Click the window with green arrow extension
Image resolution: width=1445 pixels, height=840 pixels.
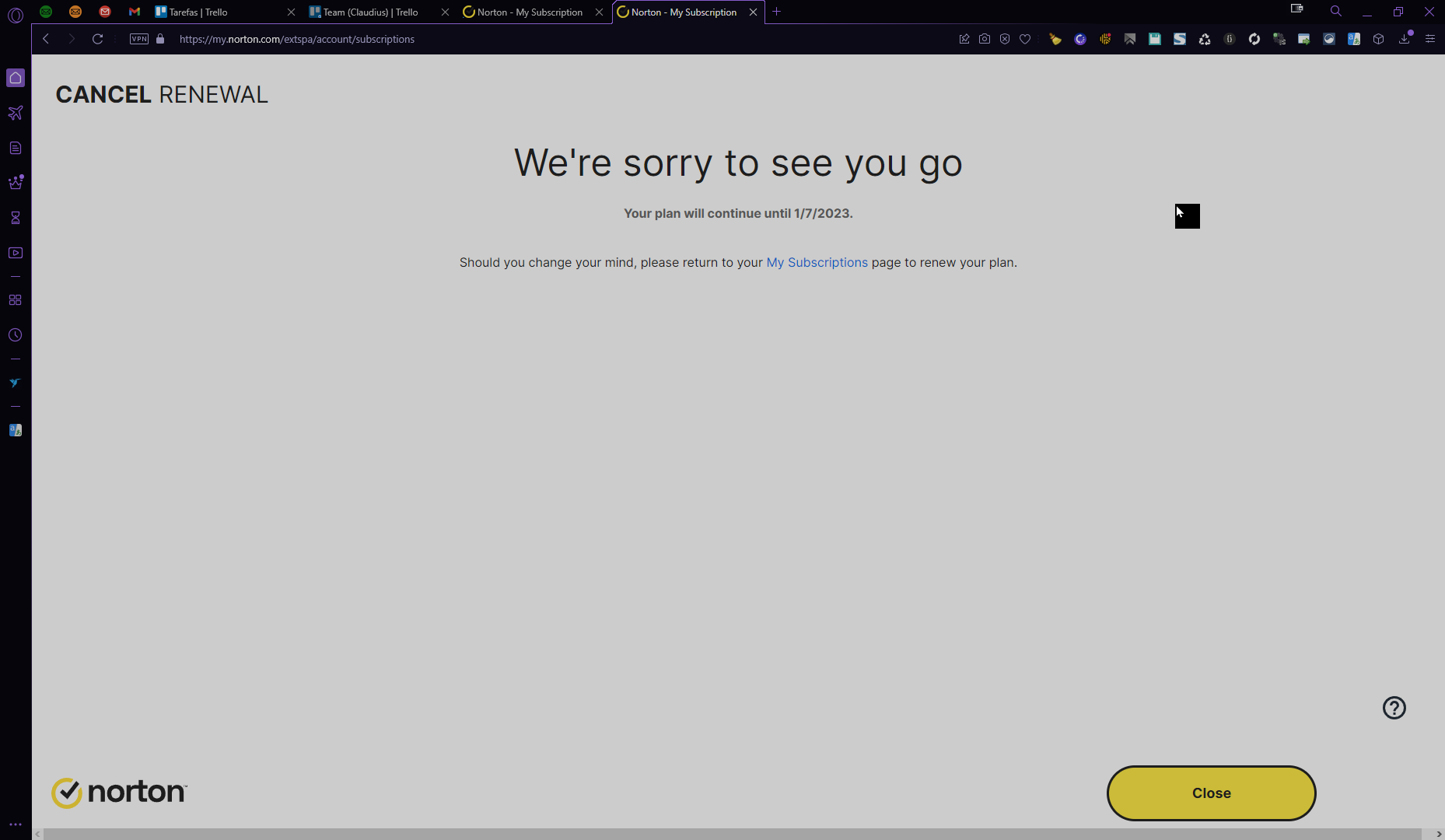coord(1304,39)
